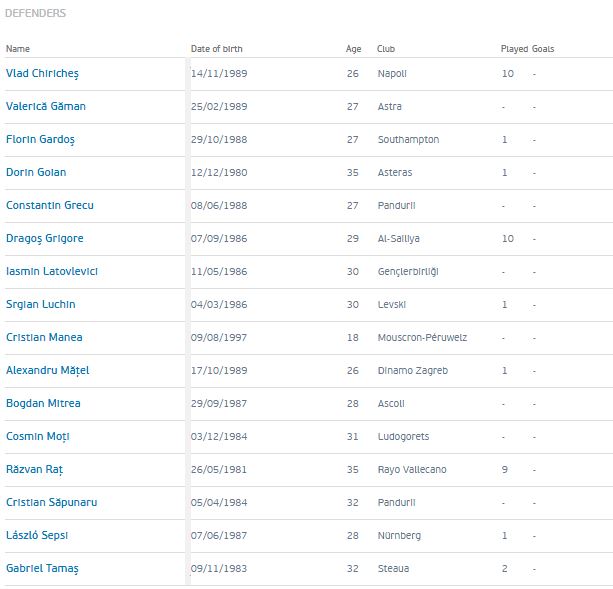Select birth date 12/12/1980
Image resolution: width=613 pixels, height=589 pixels.
(x=219, y=172)
